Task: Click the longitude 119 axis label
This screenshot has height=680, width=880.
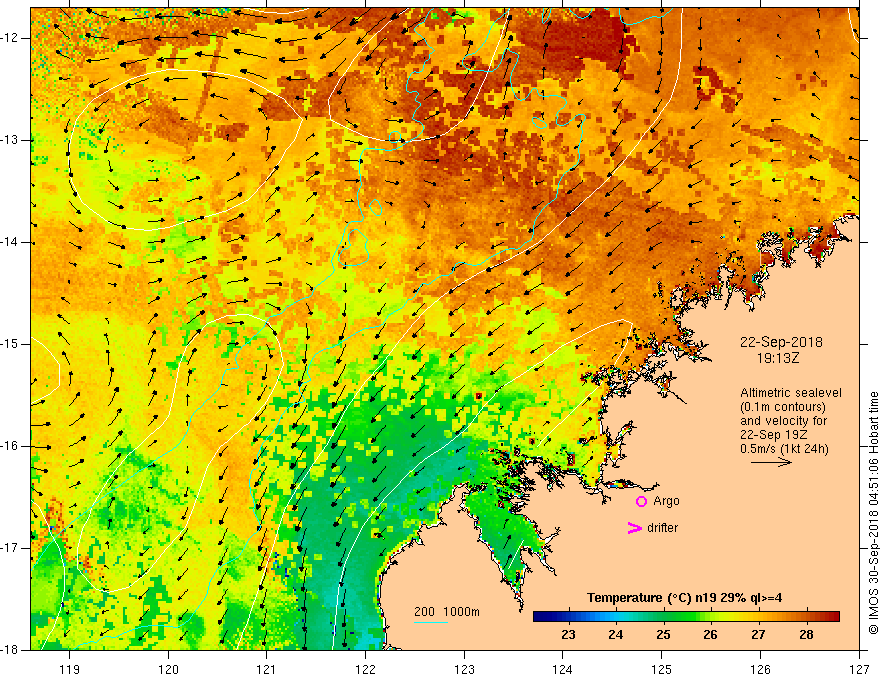Action: coord(70,669)
